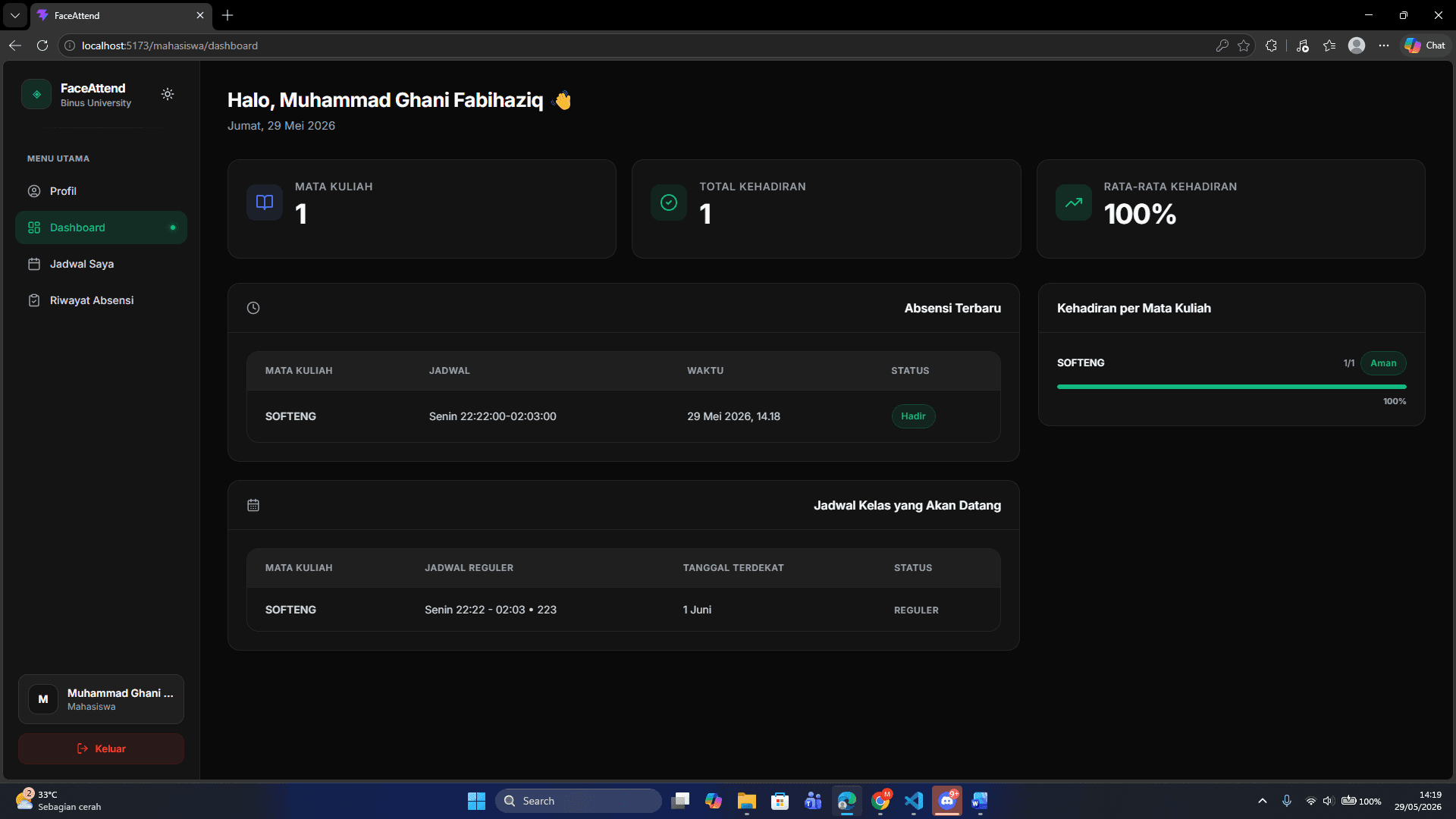Viewport: 1456px width, 819px height.
Task: Click the M avatar in sidebar
Action: (x=43, y=699)
